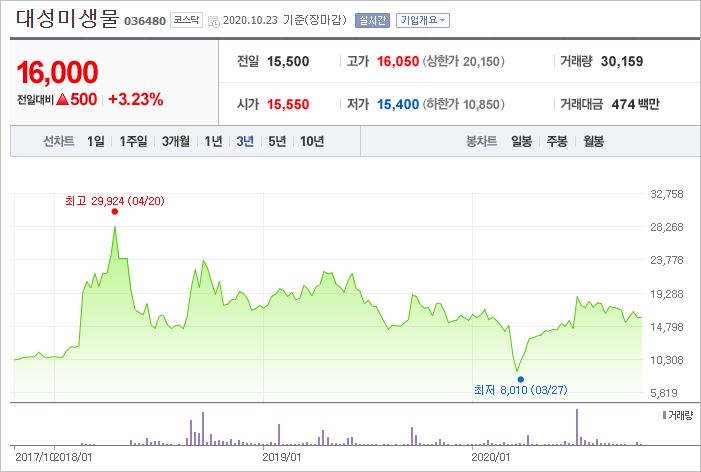
Task: Switch chart to 1주일 period
Action: click(133, 142)
